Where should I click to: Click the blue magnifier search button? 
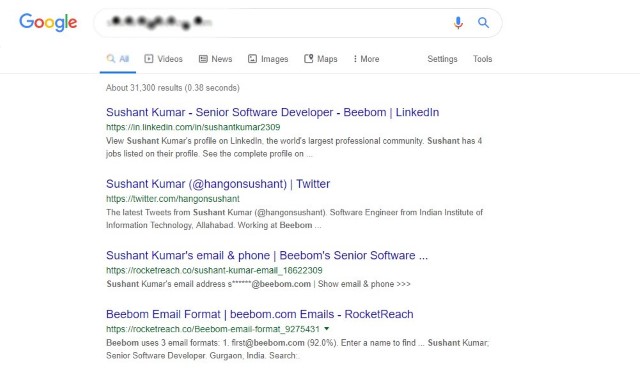pyautogui.click(x=483, y=22)
